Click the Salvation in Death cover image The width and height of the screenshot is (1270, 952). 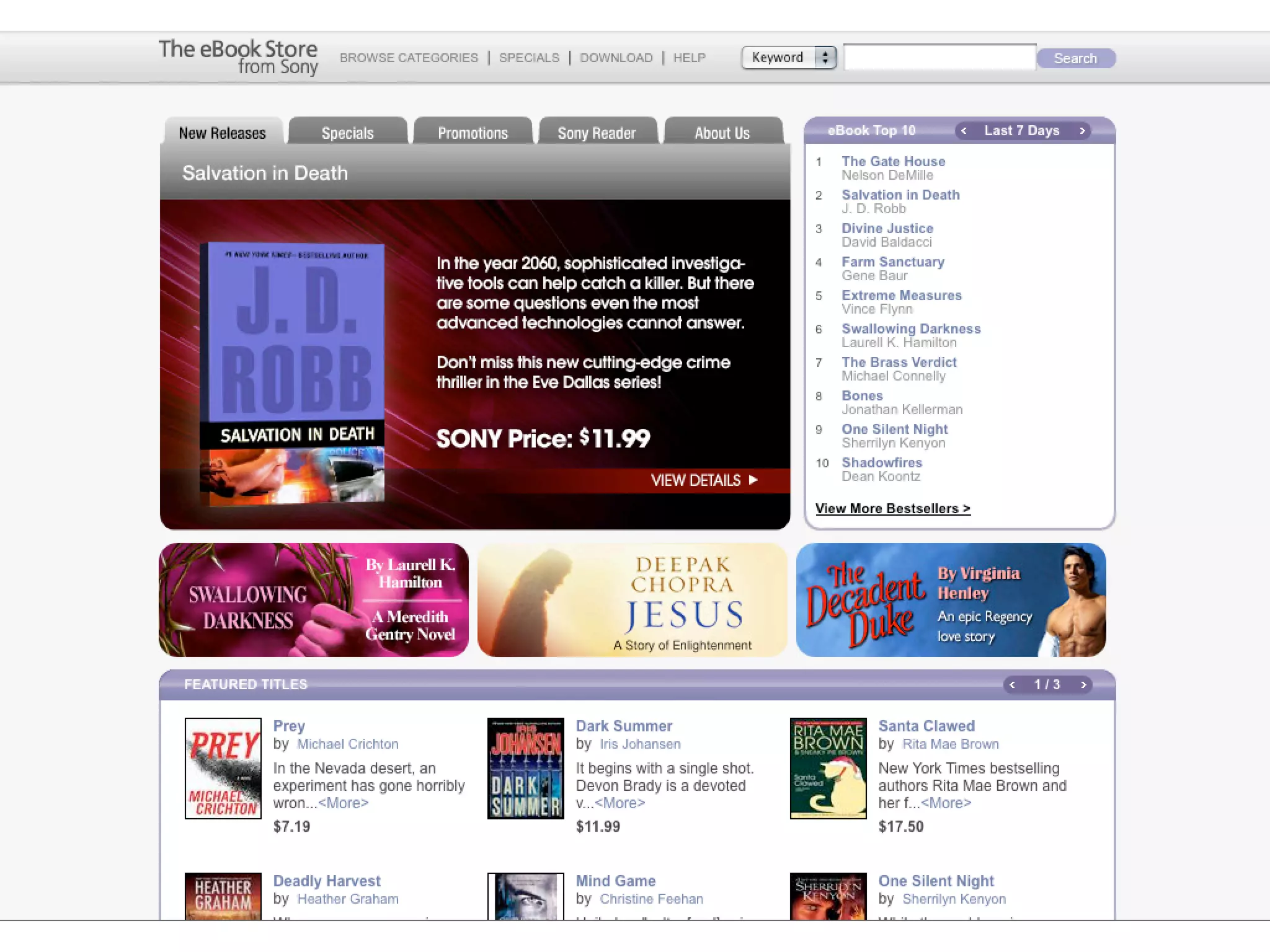(x=292, y=374)
